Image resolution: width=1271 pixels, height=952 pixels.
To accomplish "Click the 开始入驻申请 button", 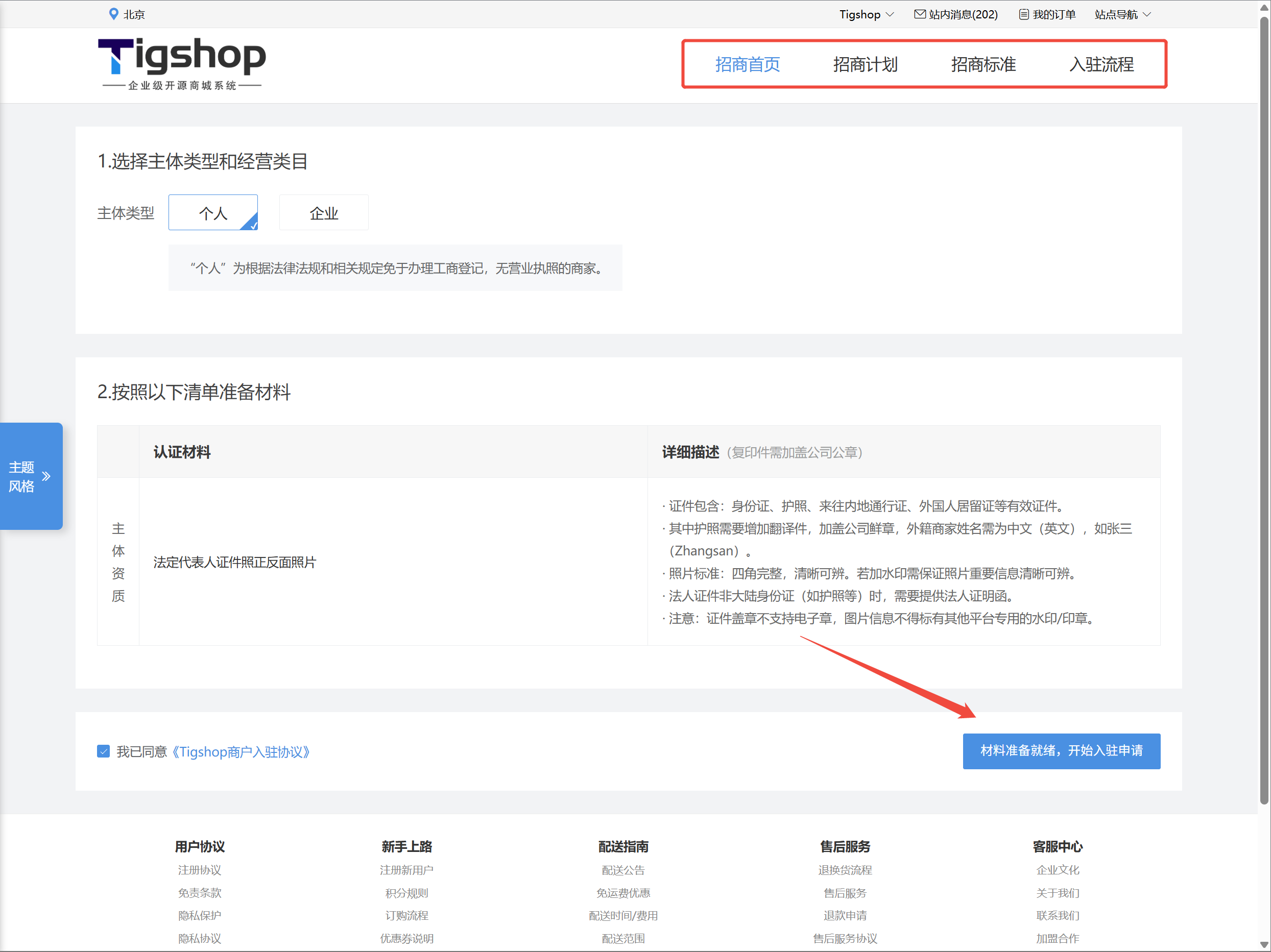I will [x=1061, y=750].
